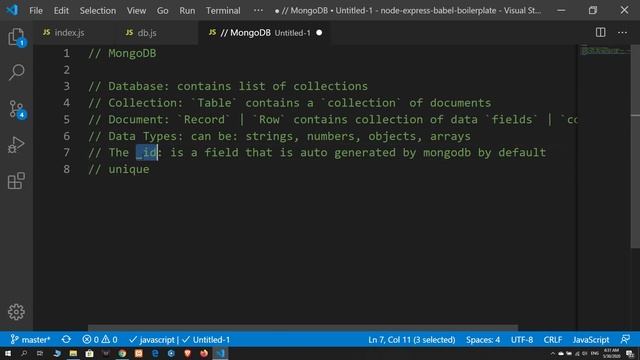Open the errors and warnings problems indicator
The width and height of the screenshot is (640, 360).
click(x=100, y=340)
